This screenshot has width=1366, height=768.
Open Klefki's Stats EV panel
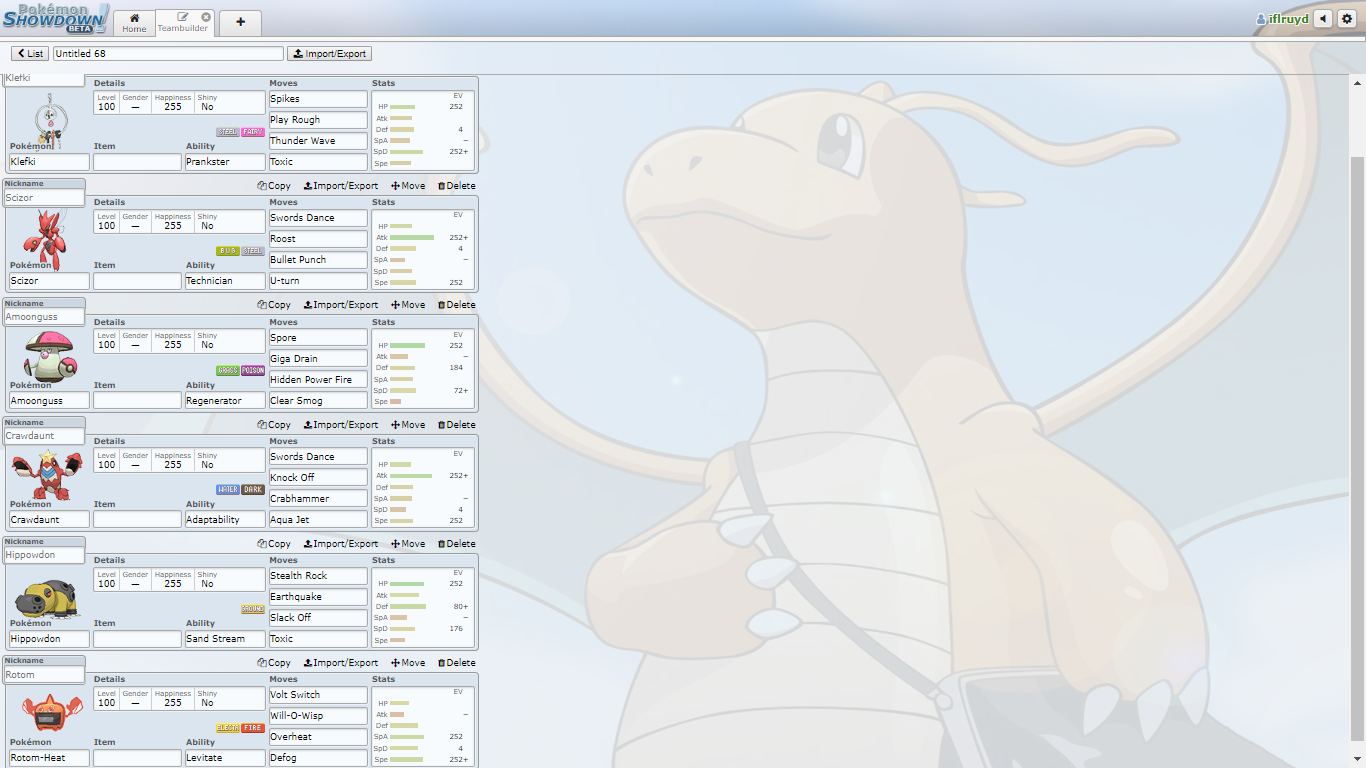point(422,130)
